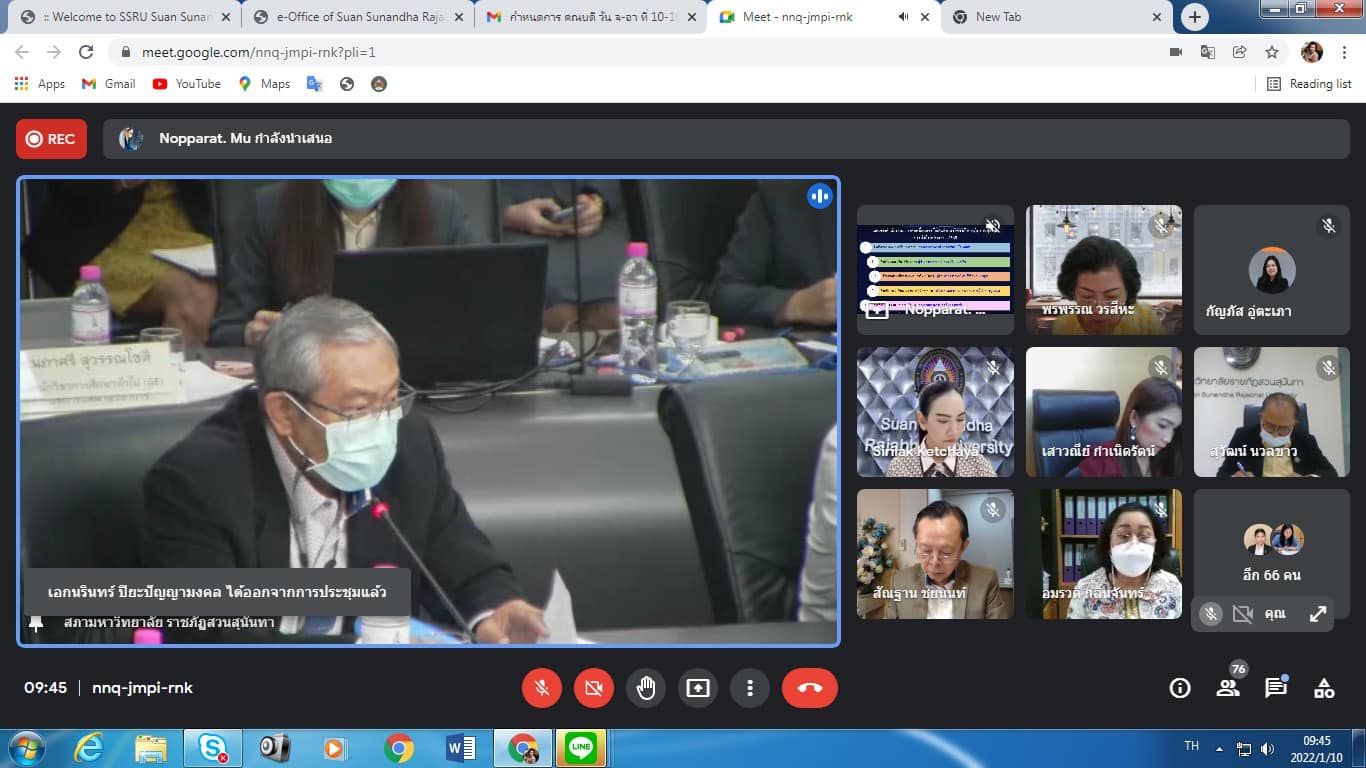Open the Activities shapes icon
This screenshot has height=768, width=1366.
coord(1324,688)
